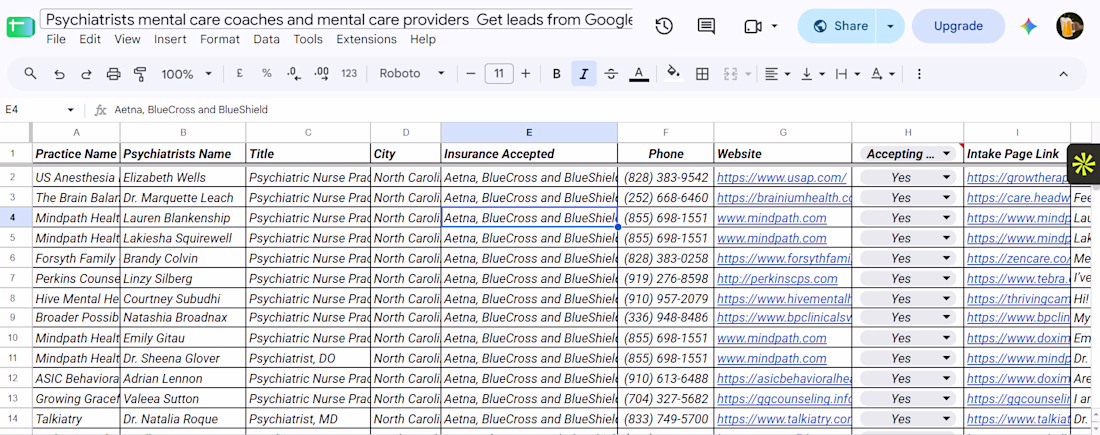Open the zoom 100% dropdown

187,74
